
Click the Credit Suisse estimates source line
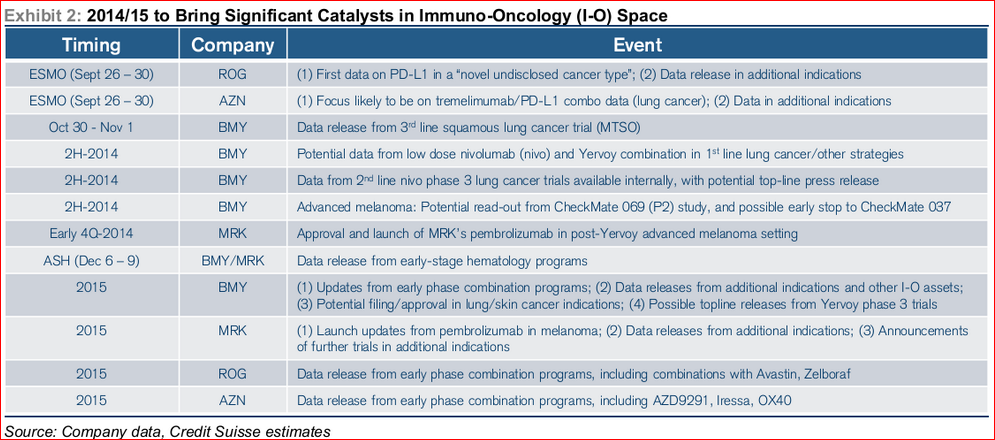[x=168, y=431]
